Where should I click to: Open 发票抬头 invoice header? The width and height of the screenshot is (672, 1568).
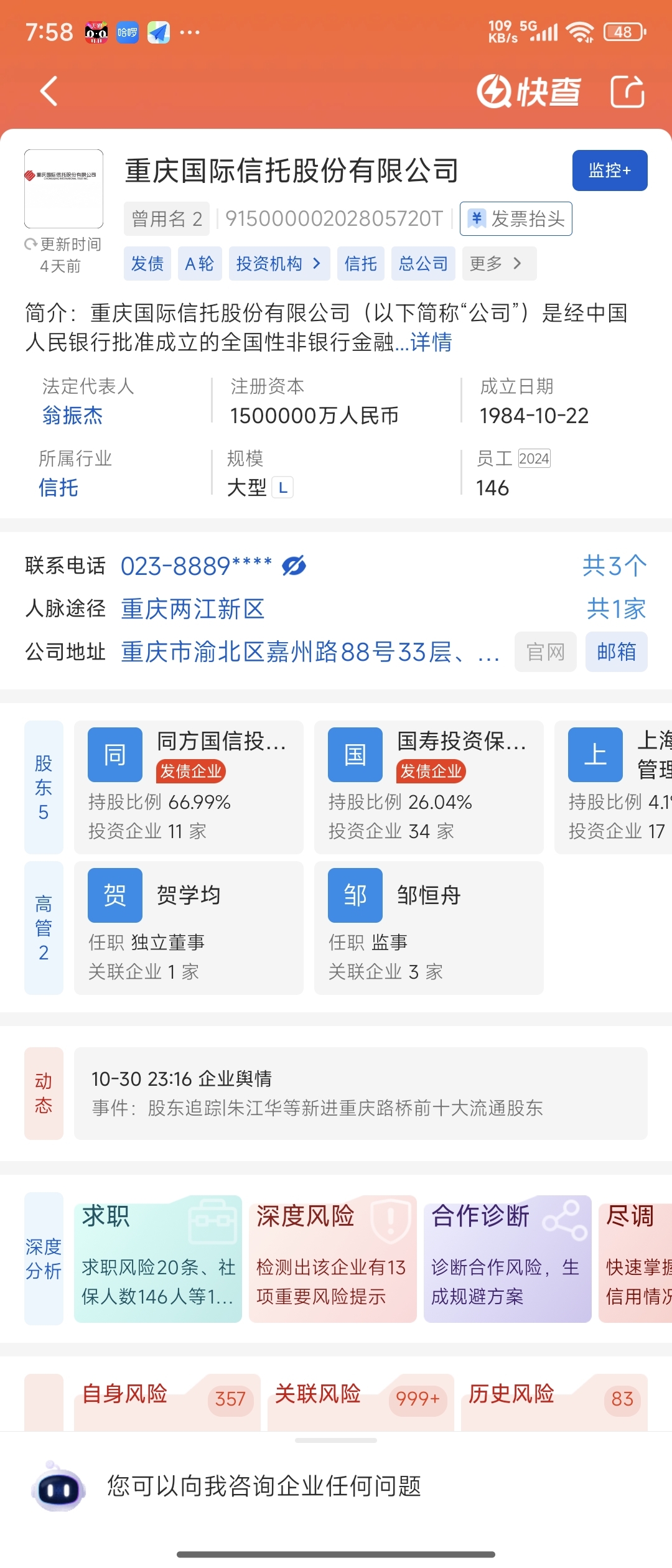[516, 218]
